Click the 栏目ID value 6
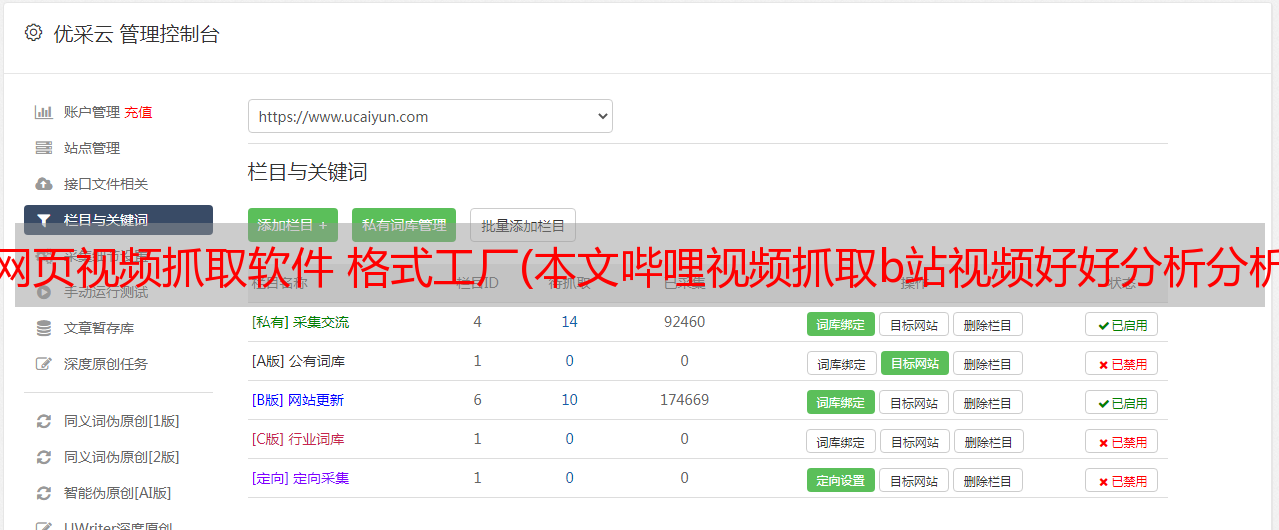The image size is (1279, 530). point(477,400)
